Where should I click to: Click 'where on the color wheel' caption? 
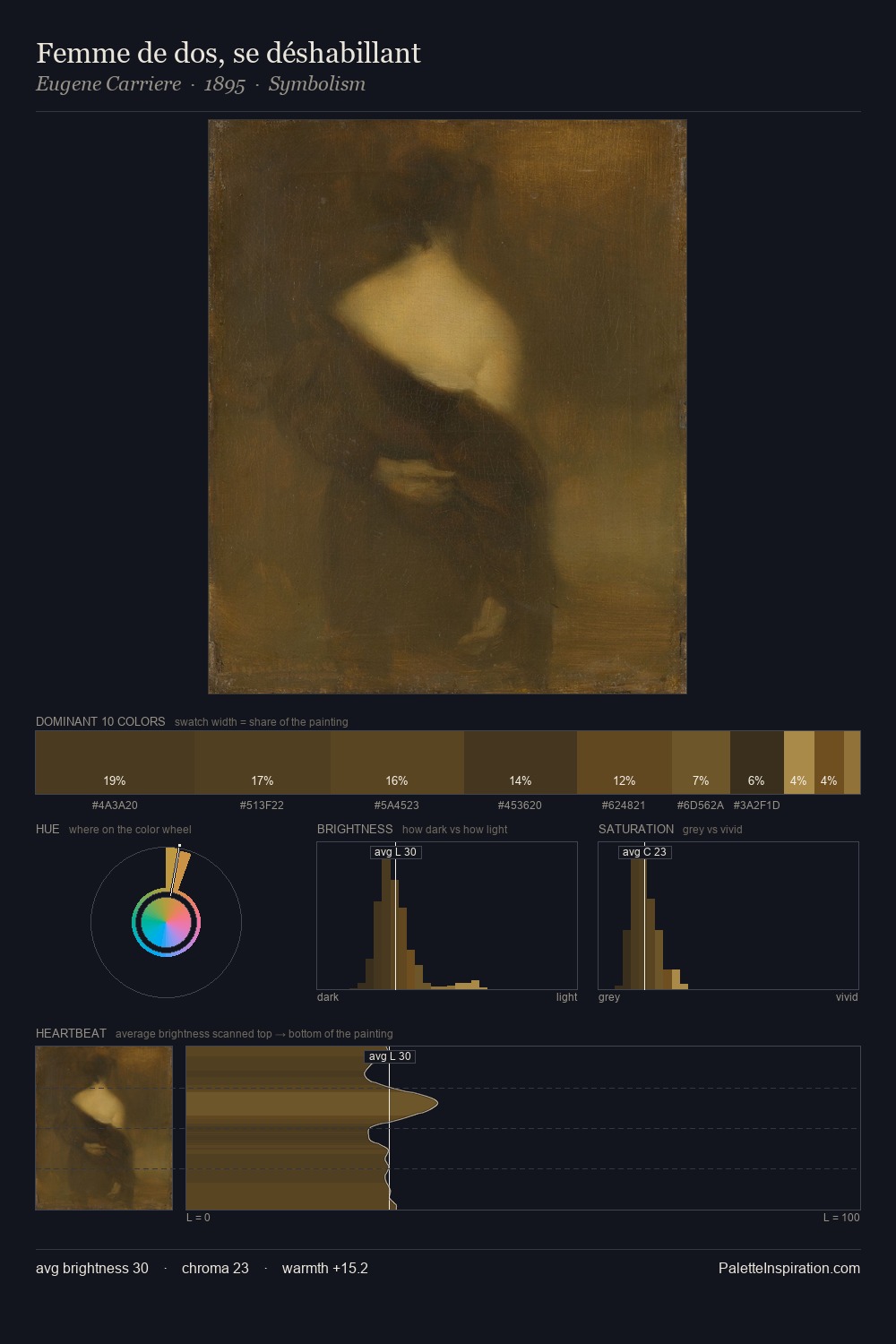tap(130, 830)
